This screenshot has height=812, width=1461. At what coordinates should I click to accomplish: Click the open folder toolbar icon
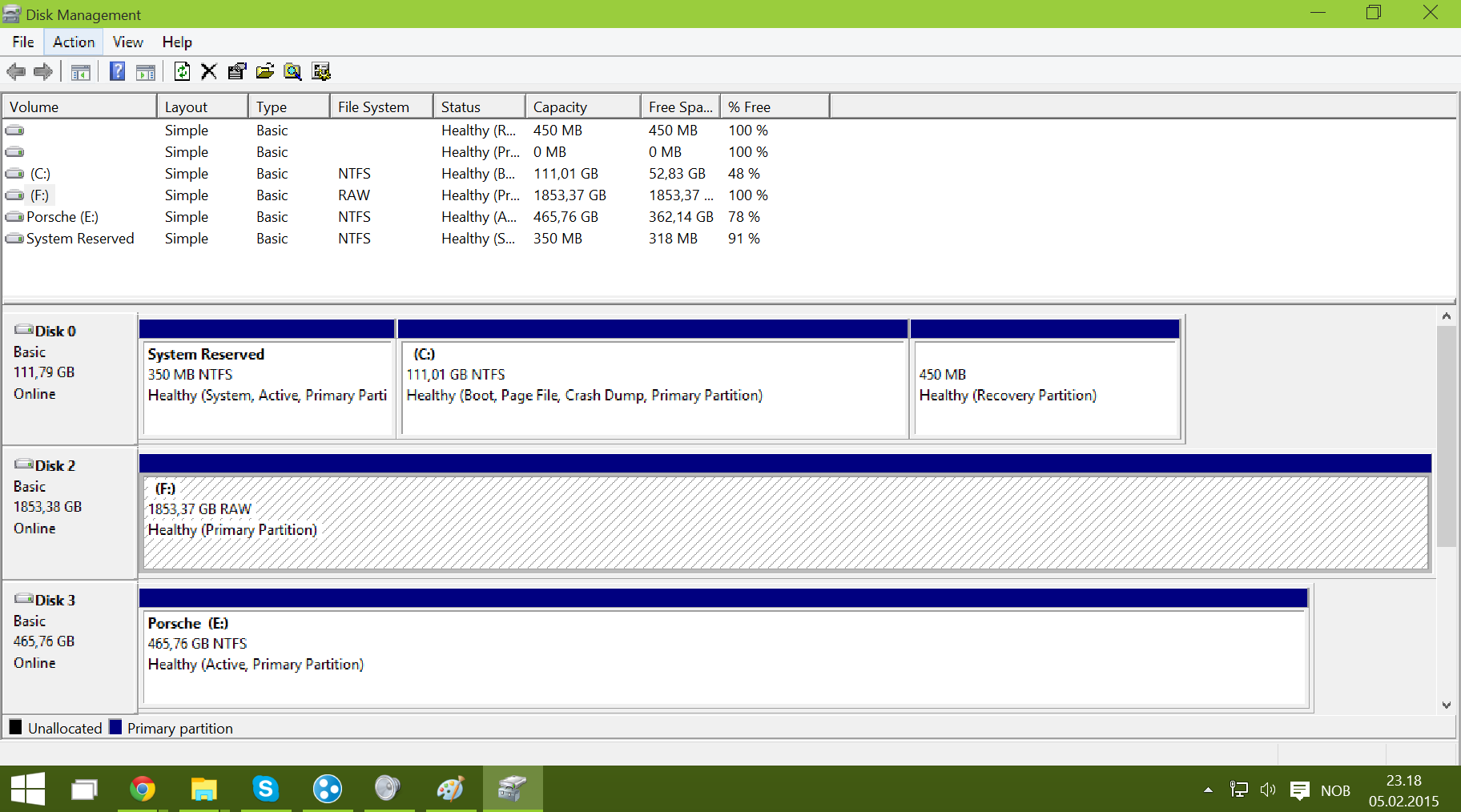pos(265,72)
